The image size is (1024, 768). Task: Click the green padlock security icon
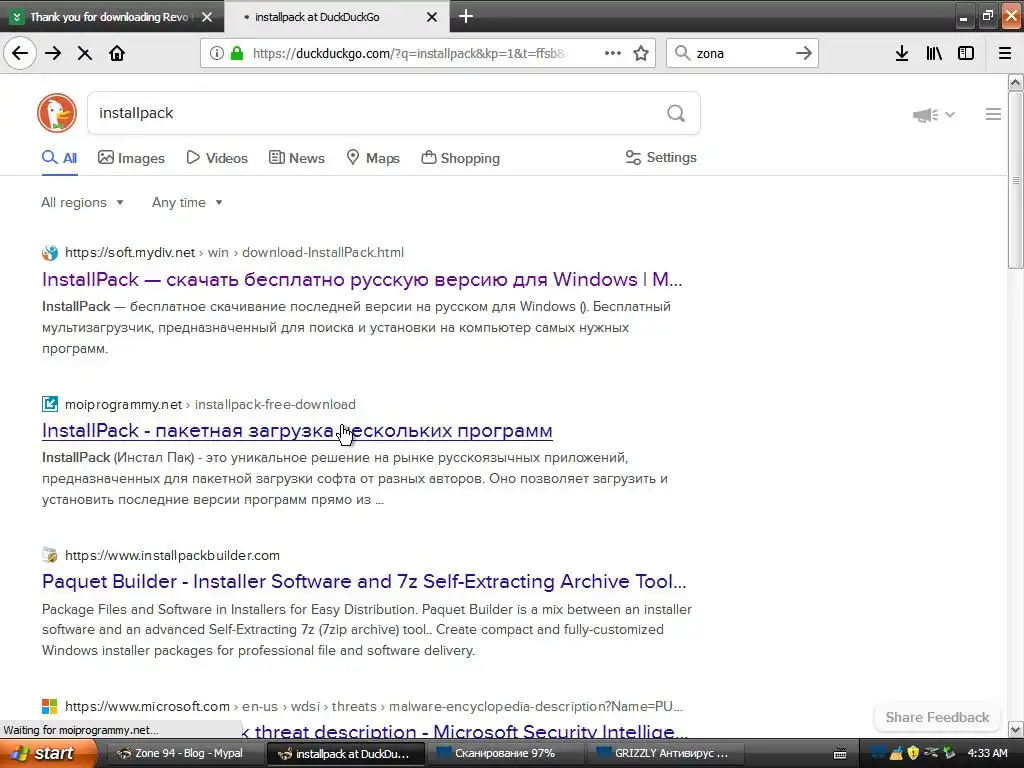237,54
